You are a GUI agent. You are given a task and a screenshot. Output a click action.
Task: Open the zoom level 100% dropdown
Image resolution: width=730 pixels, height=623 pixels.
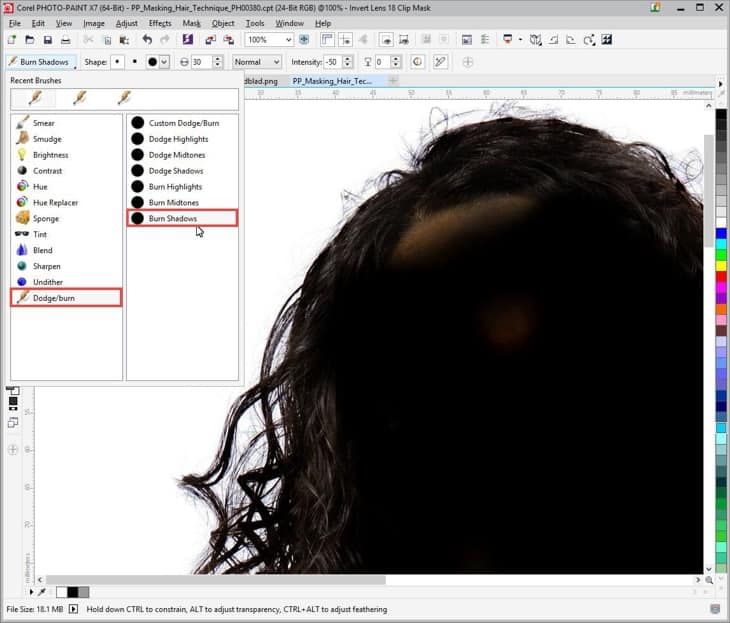tap(288, 40)
